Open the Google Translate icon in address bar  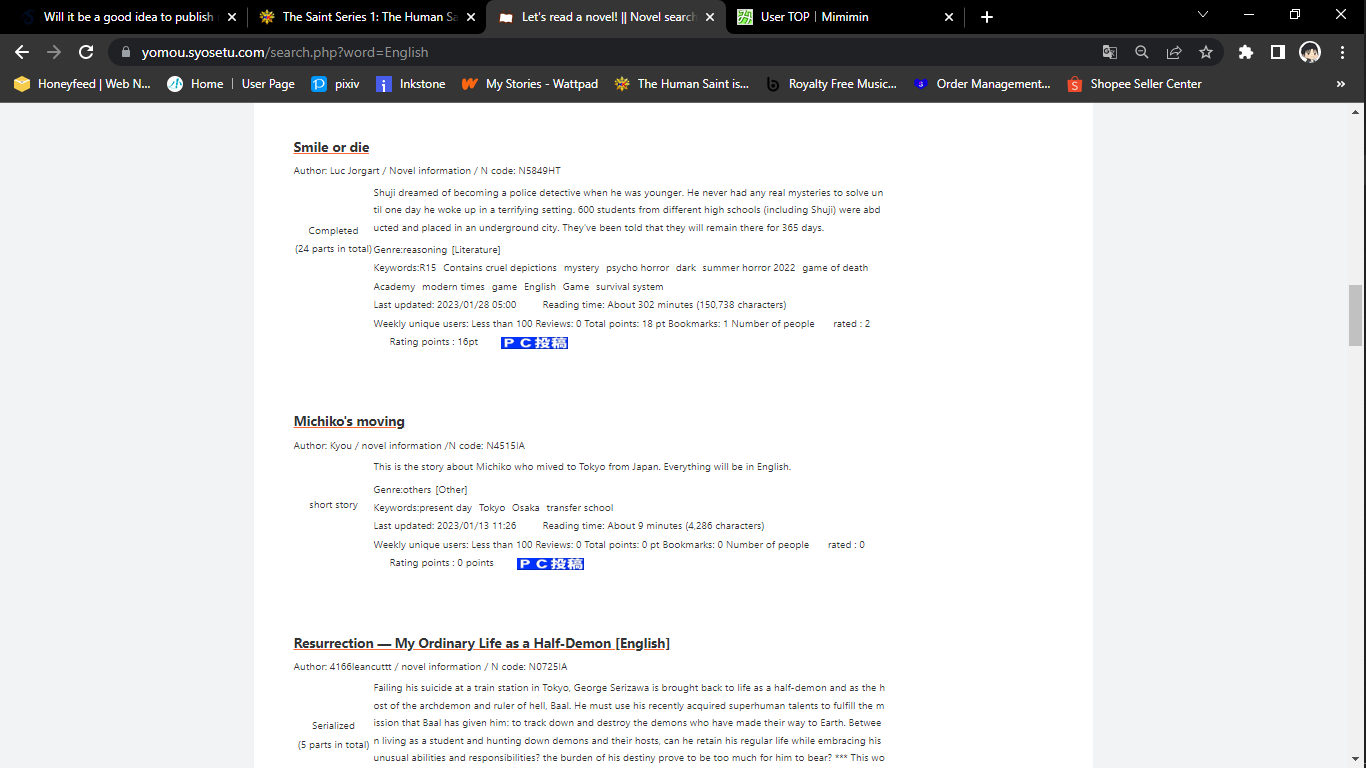coord(1110,52)
